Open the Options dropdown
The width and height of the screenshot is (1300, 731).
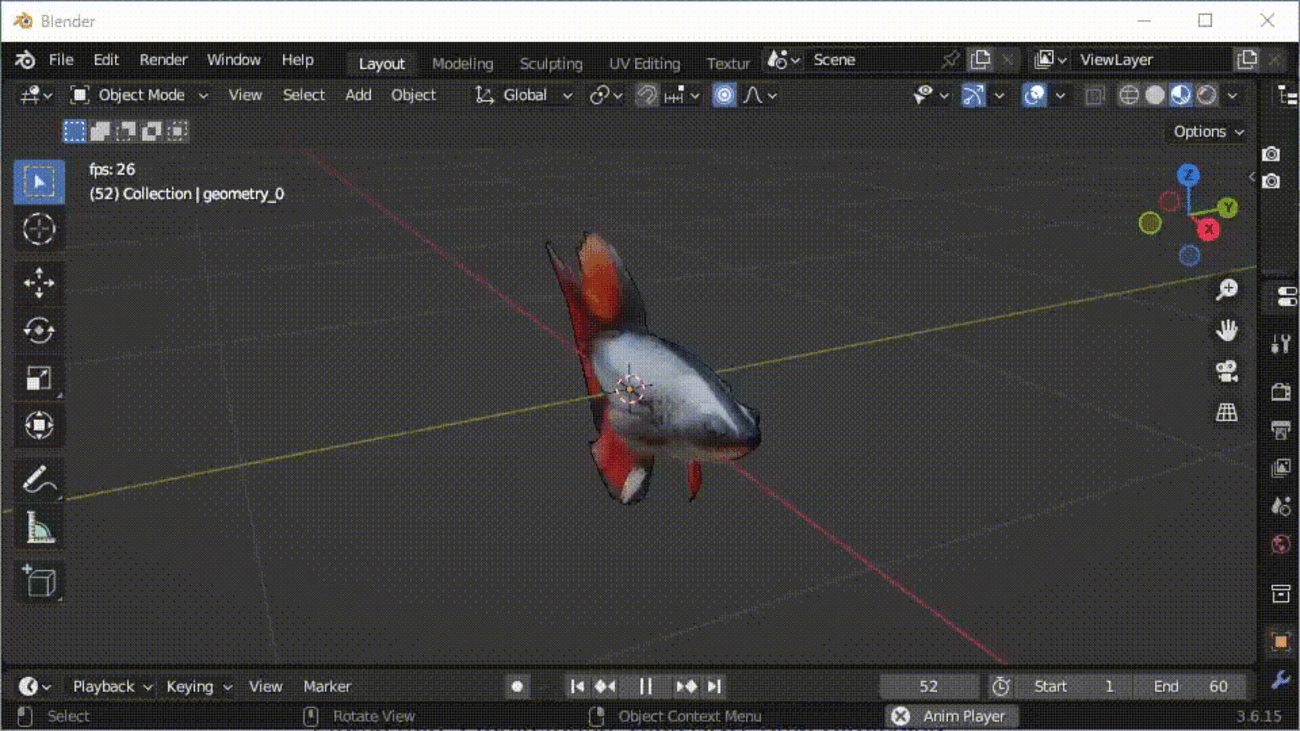[x=1208, y=131]
